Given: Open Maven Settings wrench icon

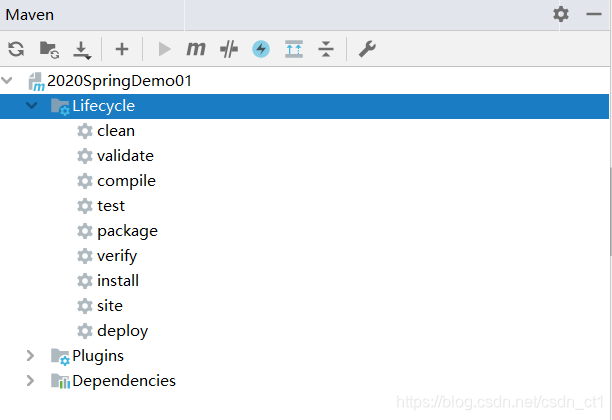Looking at the screenshot, I should [367, 49].
